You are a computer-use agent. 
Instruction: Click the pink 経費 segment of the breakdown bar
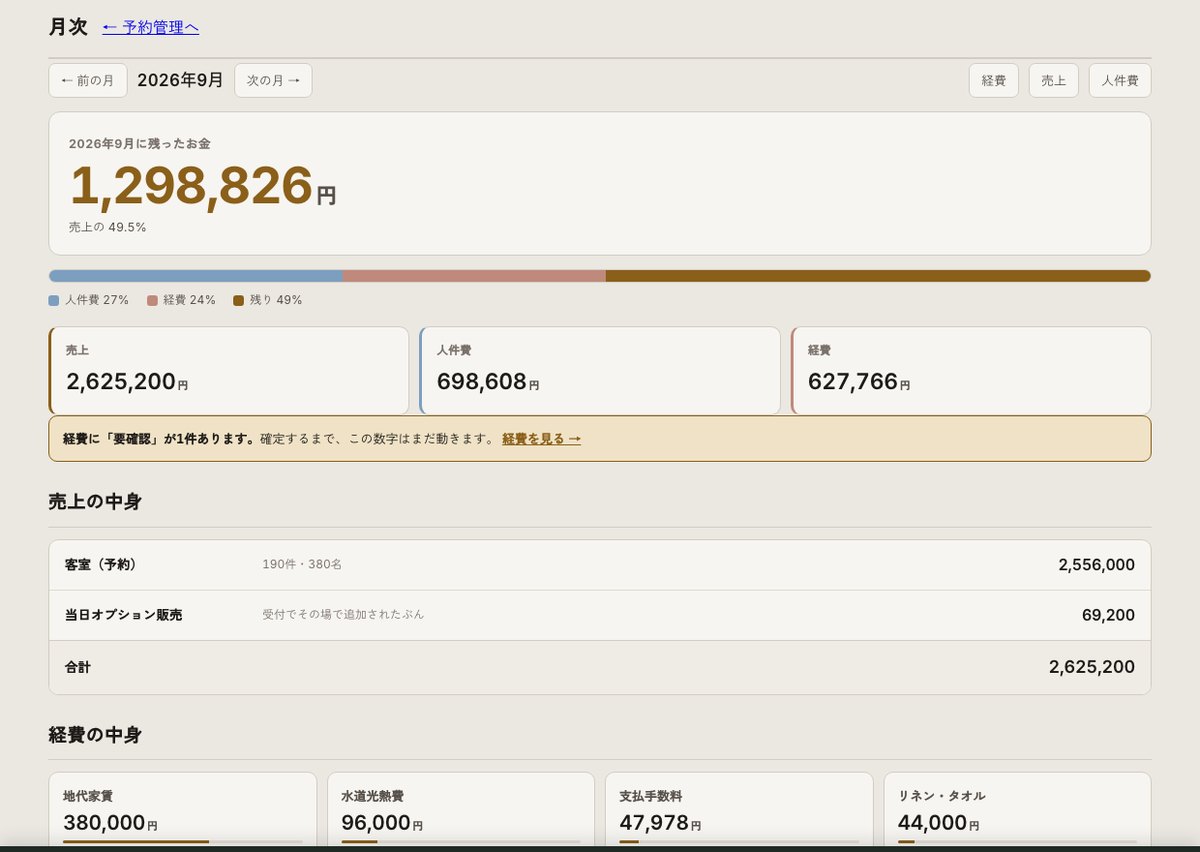coord(474,276)
